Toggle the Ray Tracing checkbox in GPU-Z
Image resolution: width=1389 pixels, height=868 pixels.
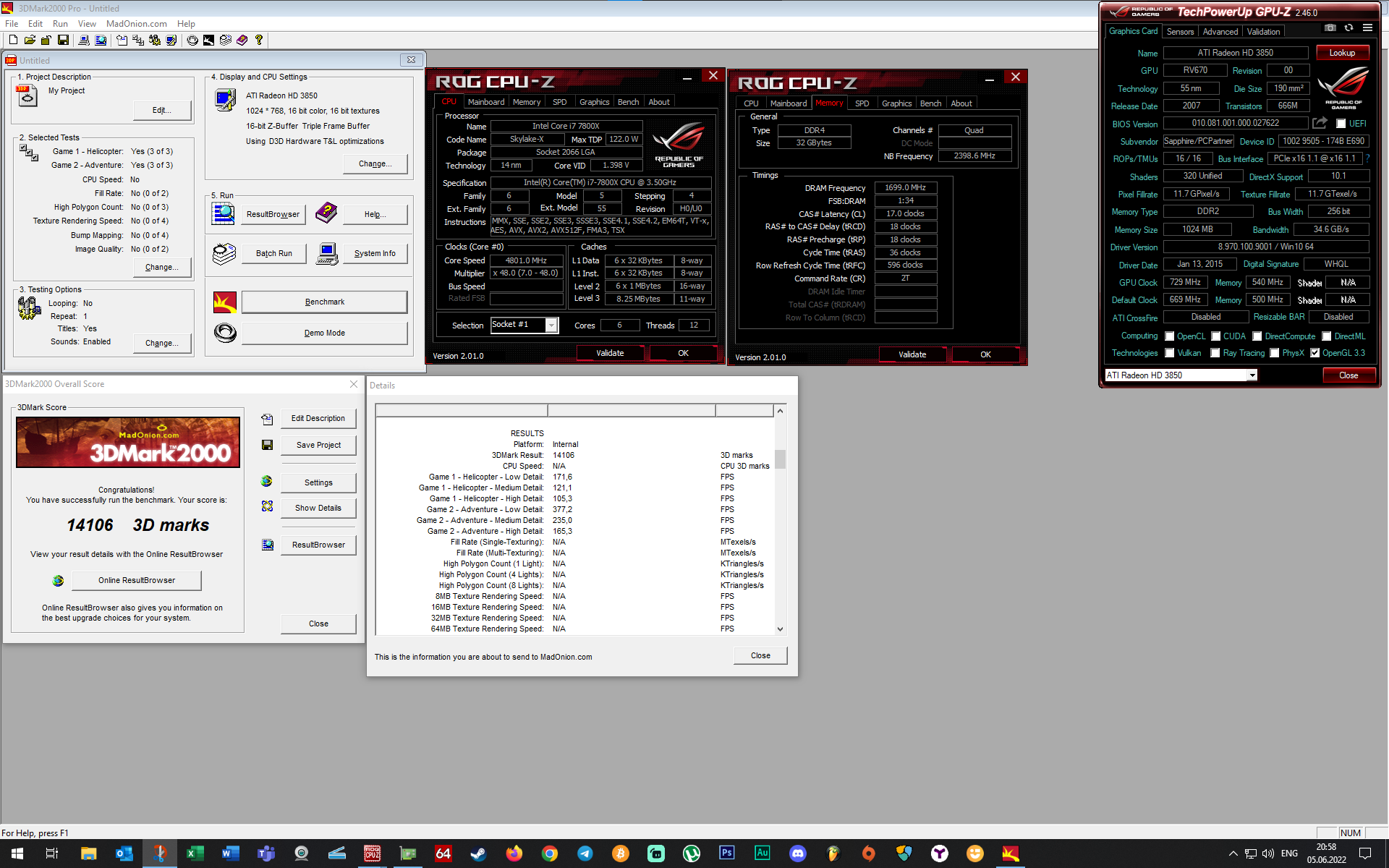tap(1216, 353)
